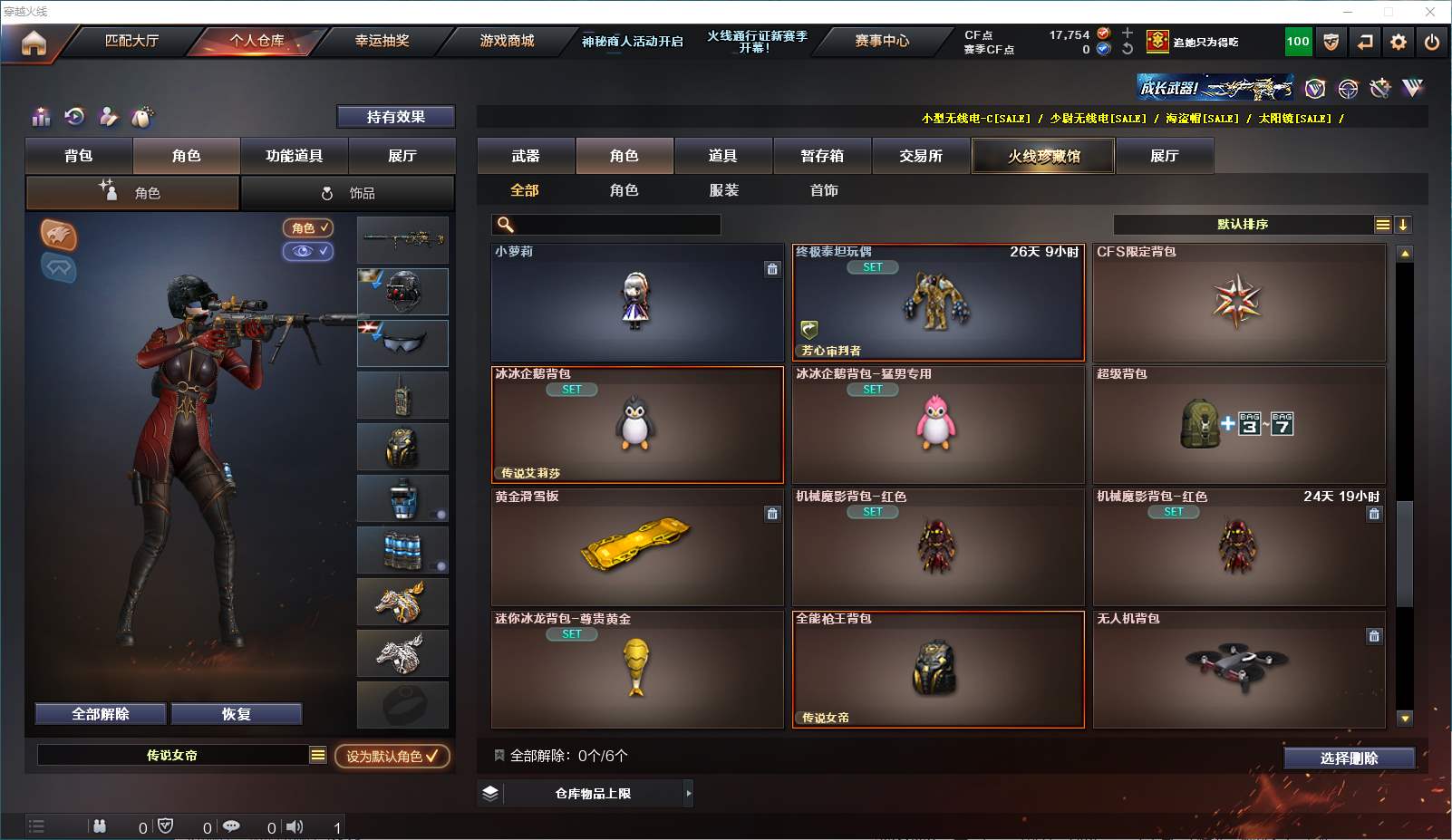The width and height of the screenshot is (1452, 840).
Task: Click the magnifier search icon
Action: click(x=506, y=225)
